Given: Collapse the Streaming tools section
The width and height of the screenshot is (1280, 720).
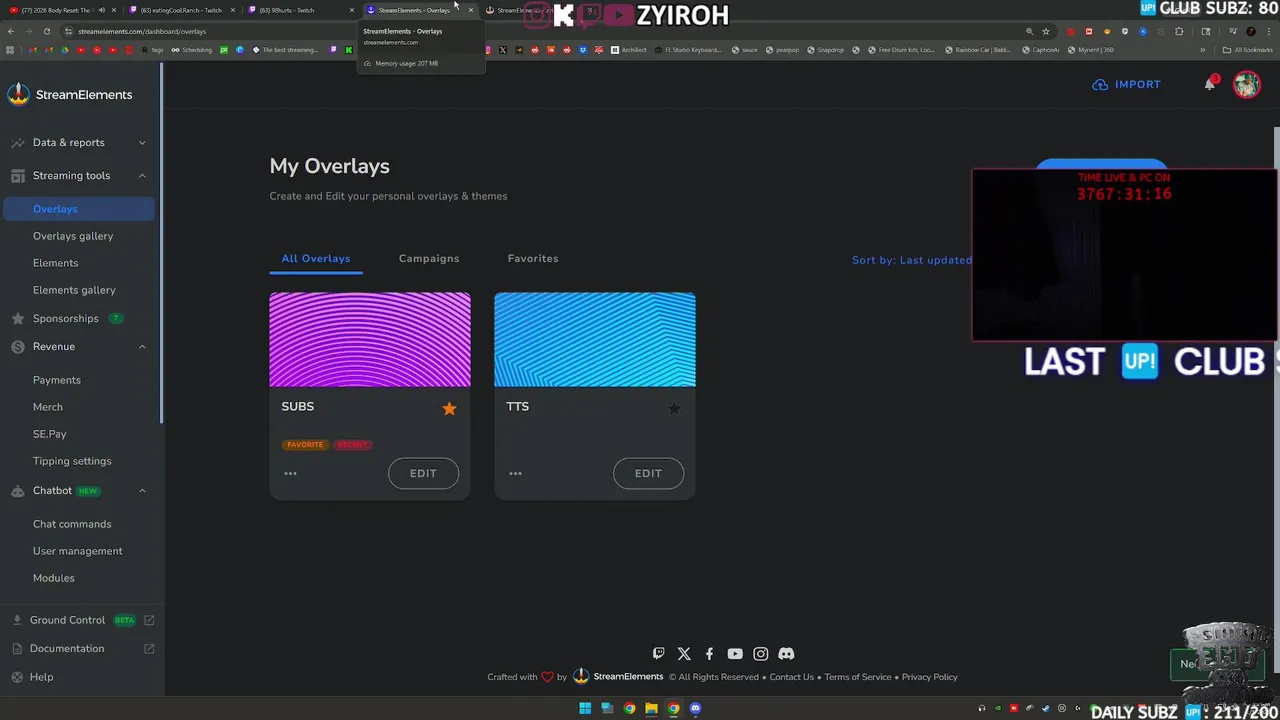Looking at the screenshot, I should coord(142,176).
